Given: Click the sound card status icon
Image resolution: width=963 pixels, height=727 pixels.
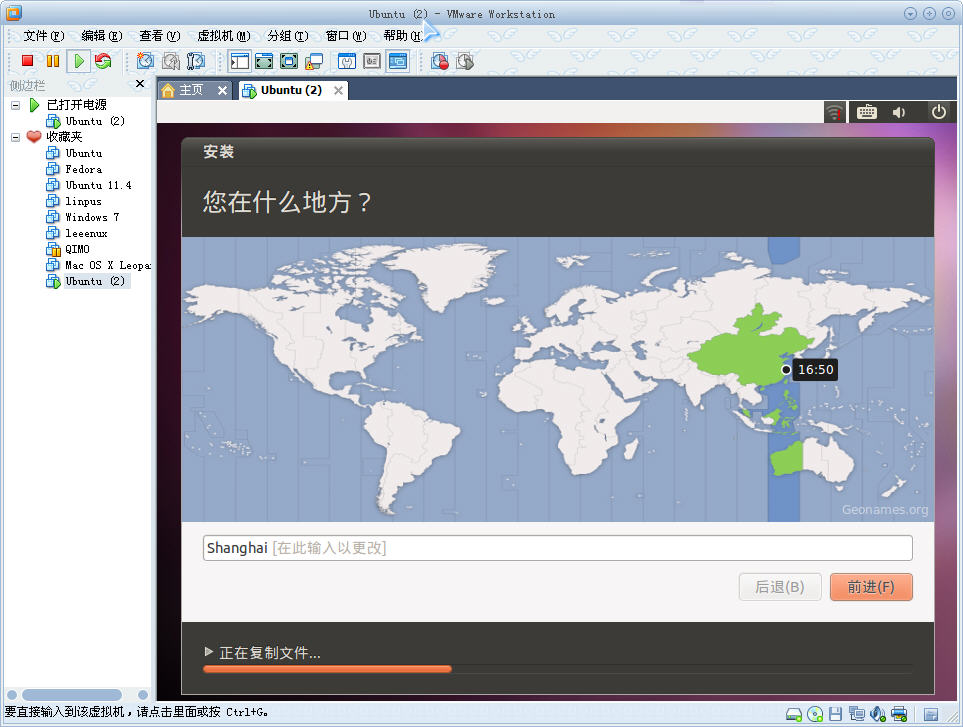Looking at the screenshot, I should click(x=878, y=714).
